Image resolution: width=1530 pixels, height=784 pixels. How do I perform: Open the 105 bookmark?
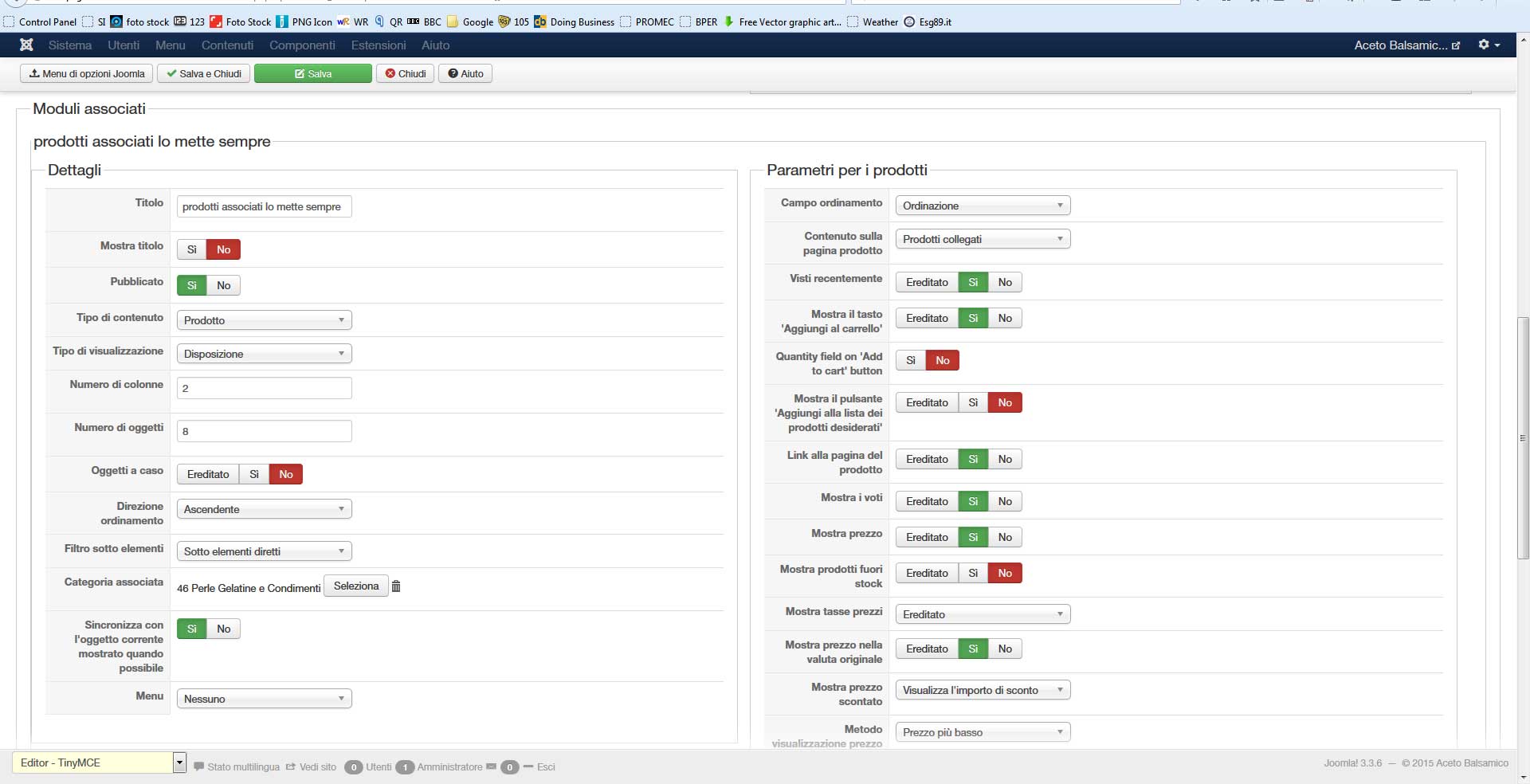pyautogui.click(x=514, y=22)
